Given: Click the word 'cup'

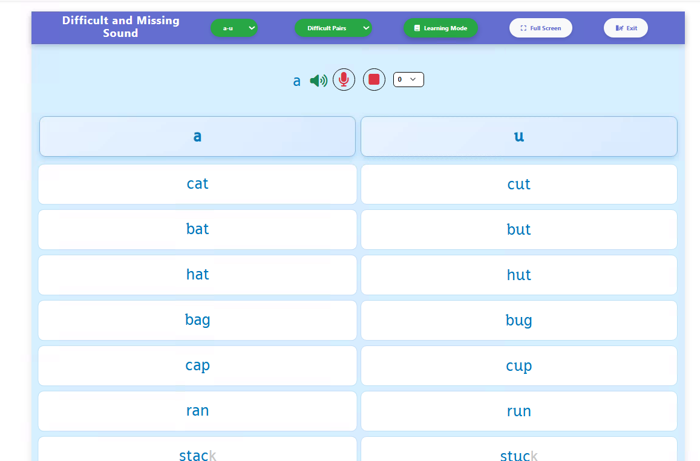Looking at the screenshot, I should pos(519,365).
